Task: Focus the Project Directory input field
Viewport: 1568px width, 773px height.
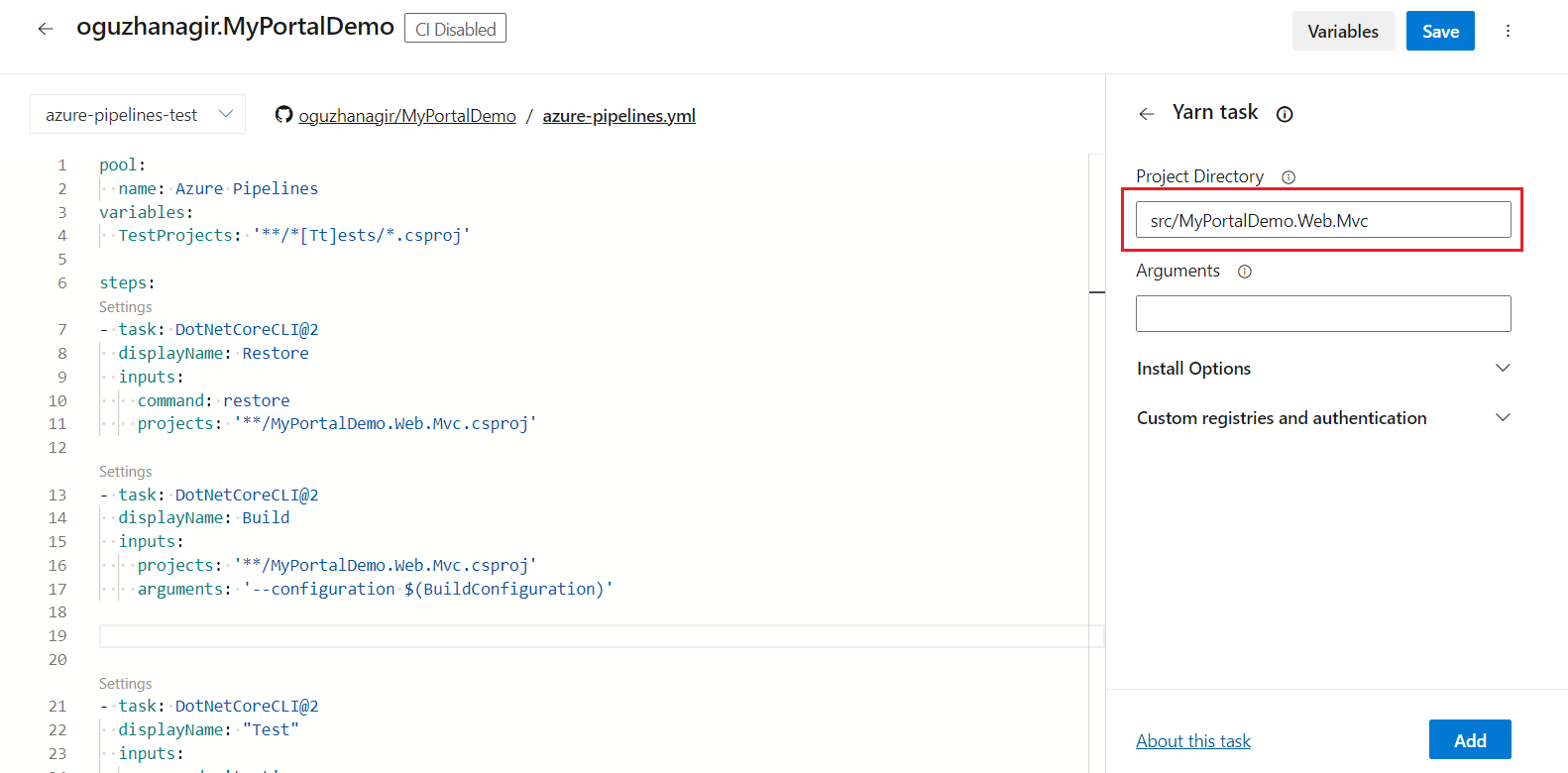Action: point(1323,220)
